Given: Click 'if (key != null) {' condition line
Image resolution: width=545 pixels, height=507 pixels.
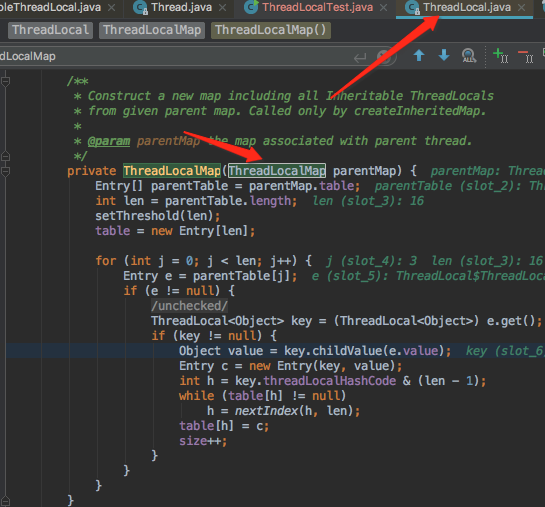Looking at the screenshot, I should coord(214,336).
